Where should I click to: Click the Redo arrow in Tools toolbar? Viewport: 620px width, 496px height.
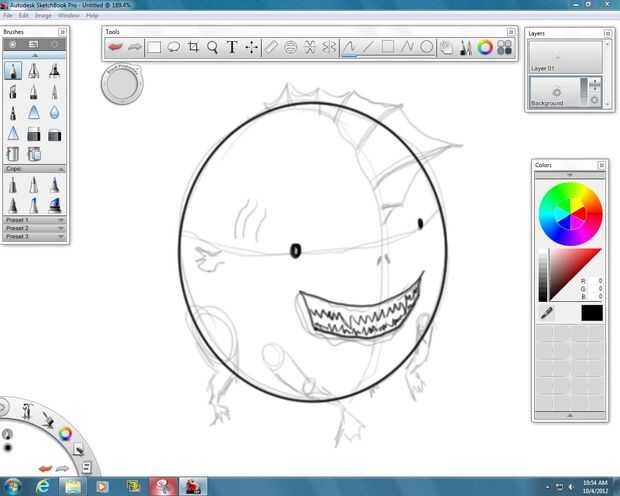point(135,47)
